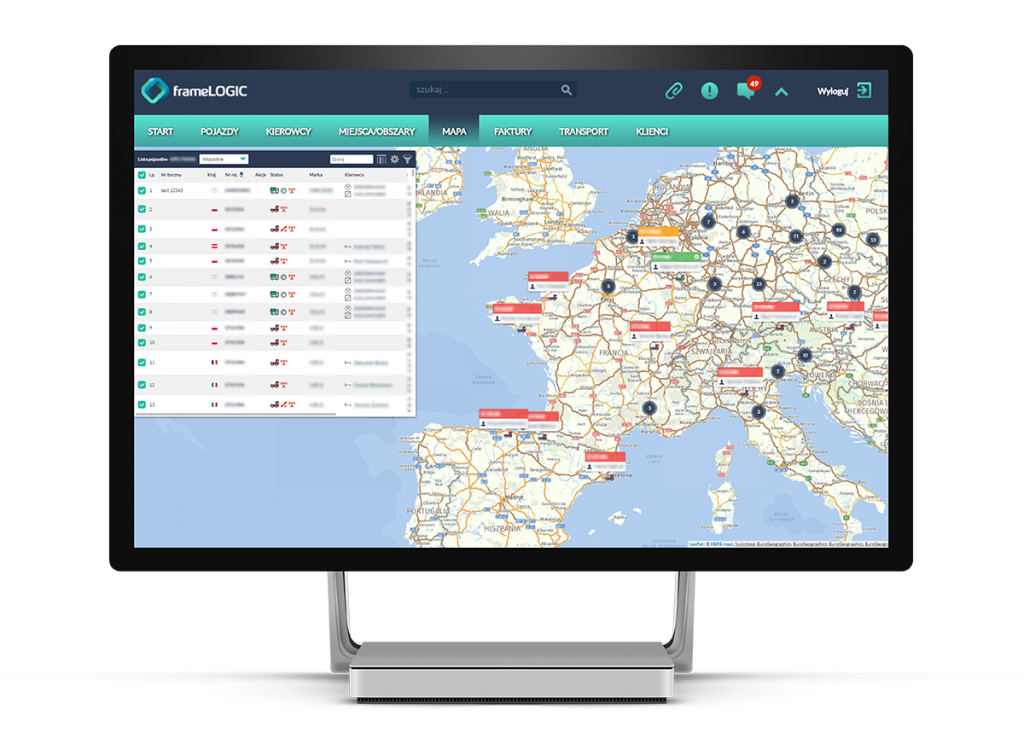Click clock status icon in row 1
1024x750 pixels.
(x=283, y=191)
